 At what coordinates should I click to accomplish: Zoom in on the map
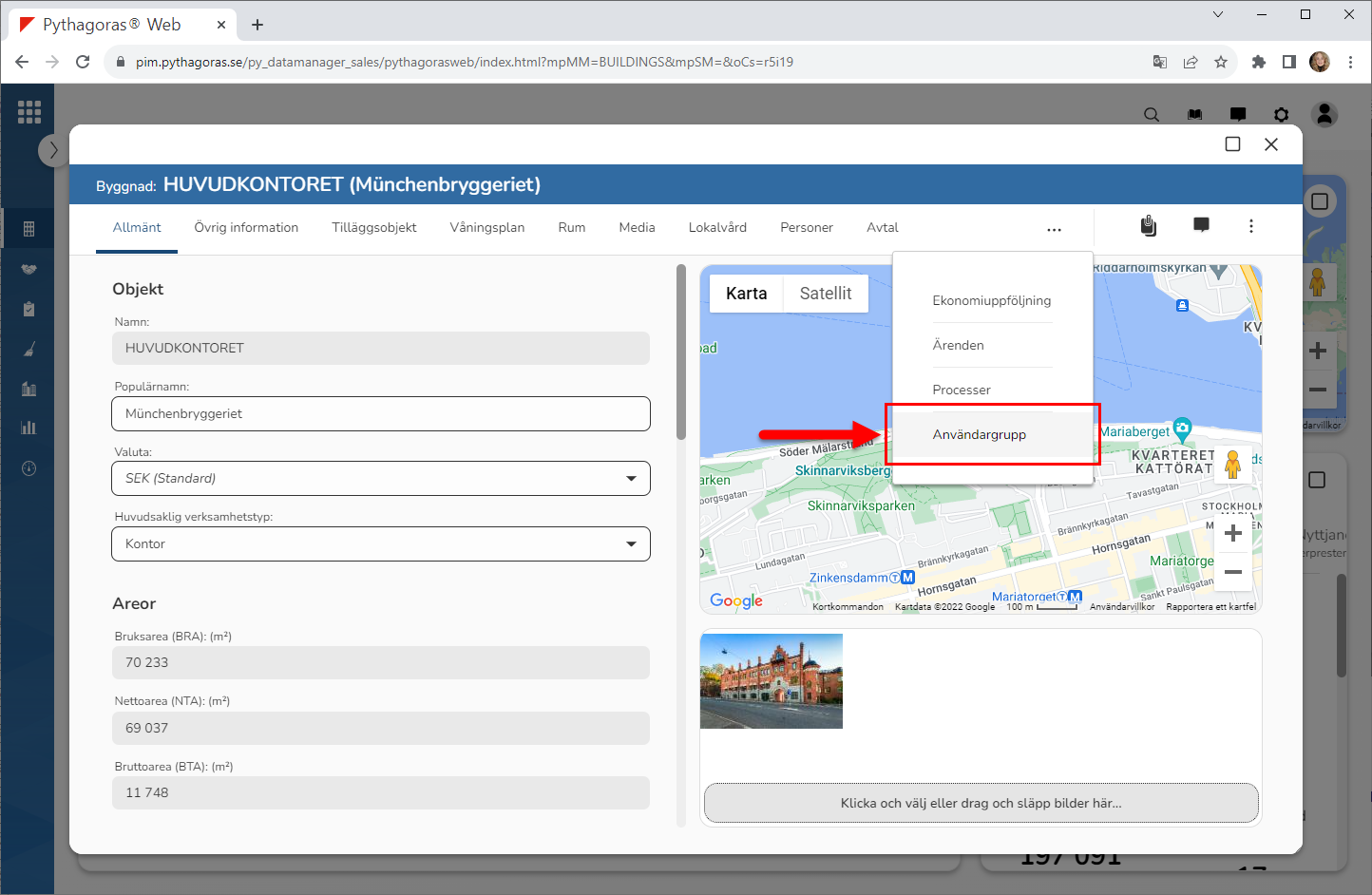(1232, 533)
